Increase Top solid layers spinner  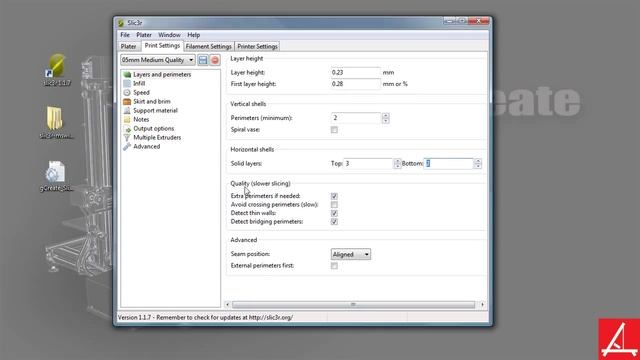(x=397, y=161)
